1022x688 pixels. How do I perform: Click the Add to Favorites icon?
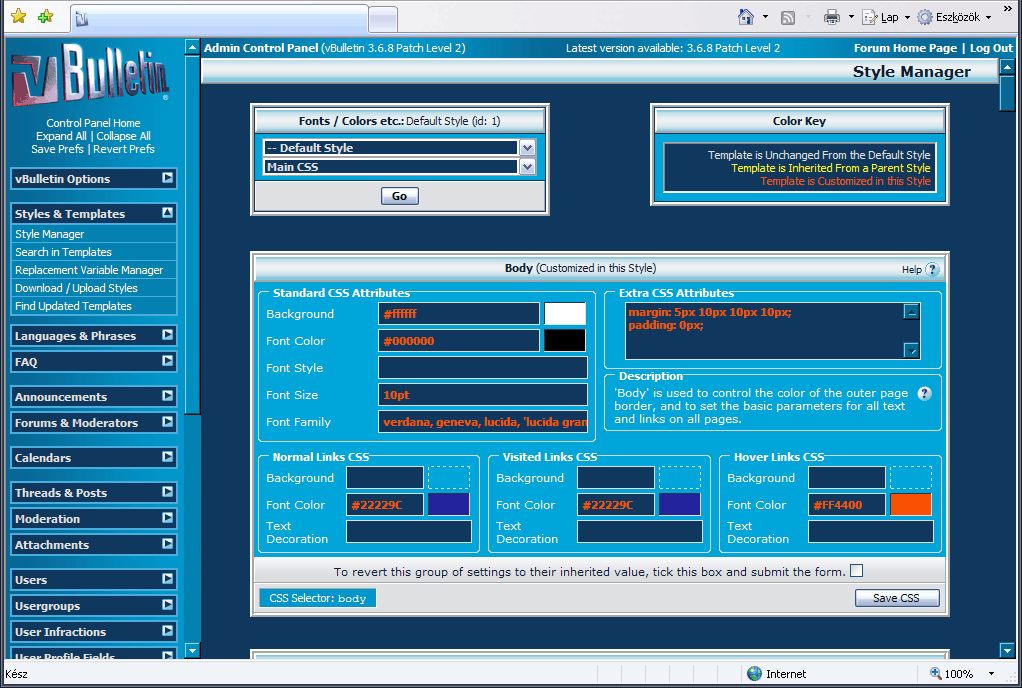[45, 17]
